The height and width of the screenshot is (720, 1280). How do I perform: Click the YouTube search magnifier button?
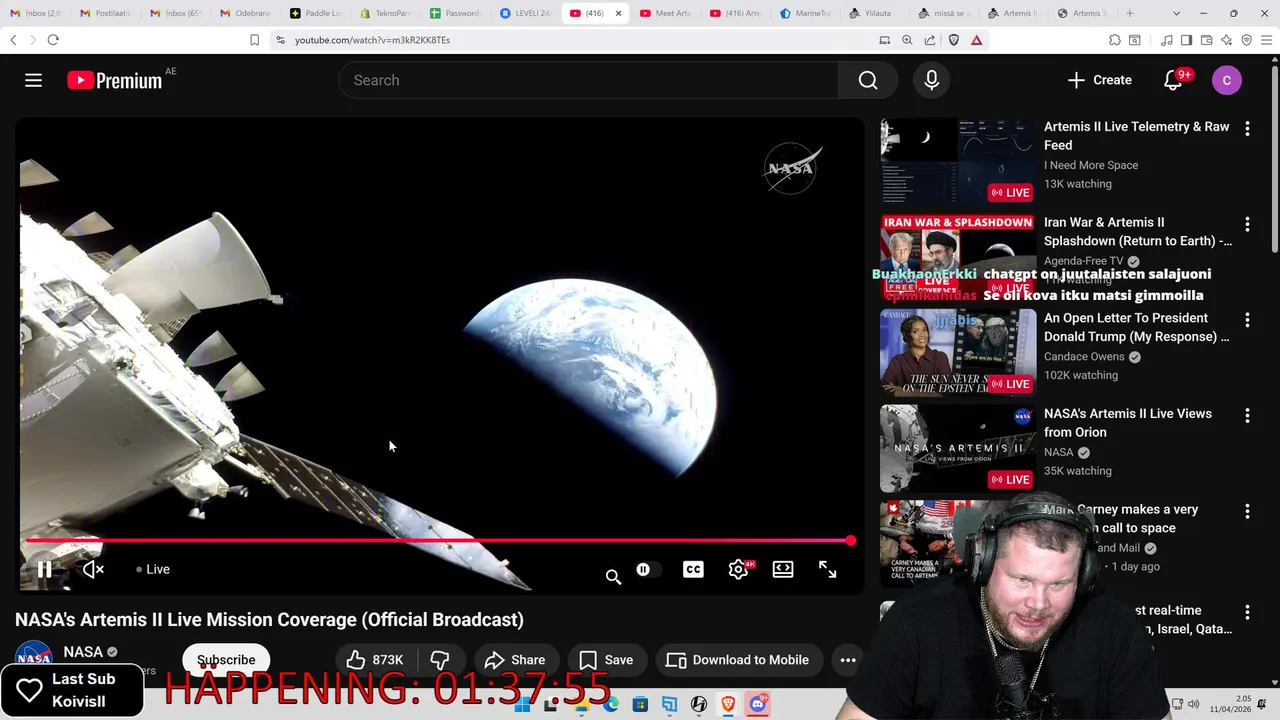(x=868, y=80)
